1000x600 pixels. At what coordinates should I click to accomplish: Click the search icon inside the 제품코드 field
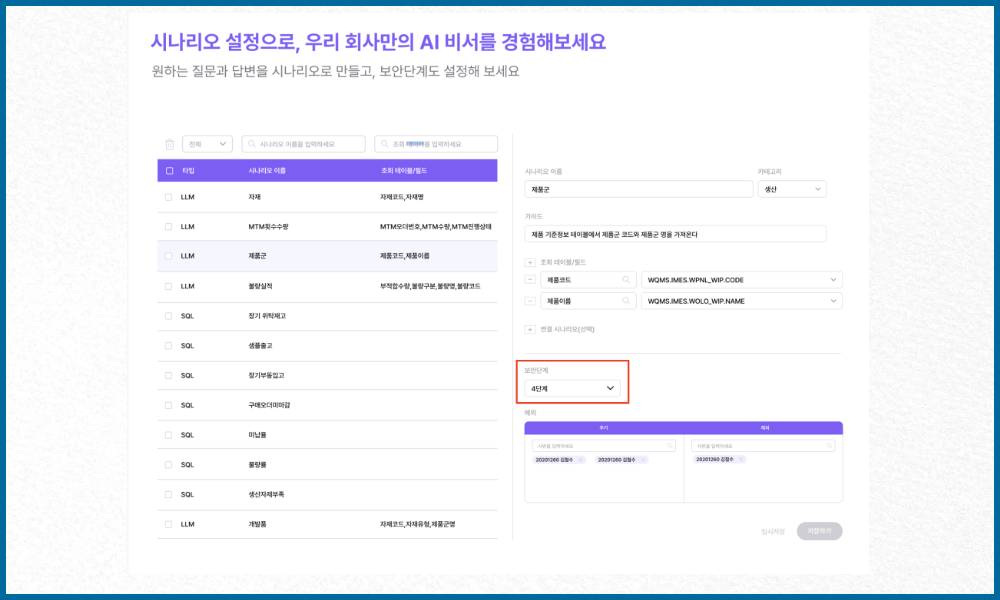626,280
